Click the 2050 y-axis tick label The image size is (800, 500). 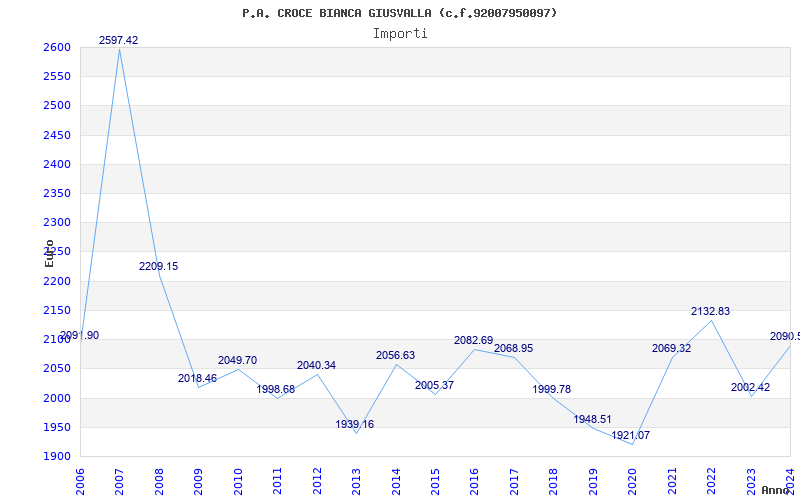(57, 368)
